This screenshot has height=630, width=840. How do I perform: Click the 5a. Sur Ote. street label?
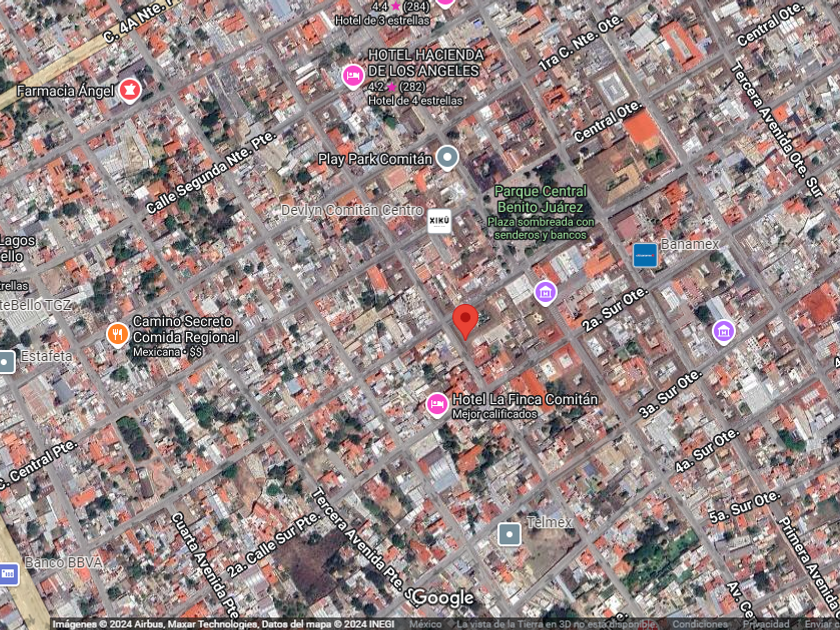(x=745, y=507)
